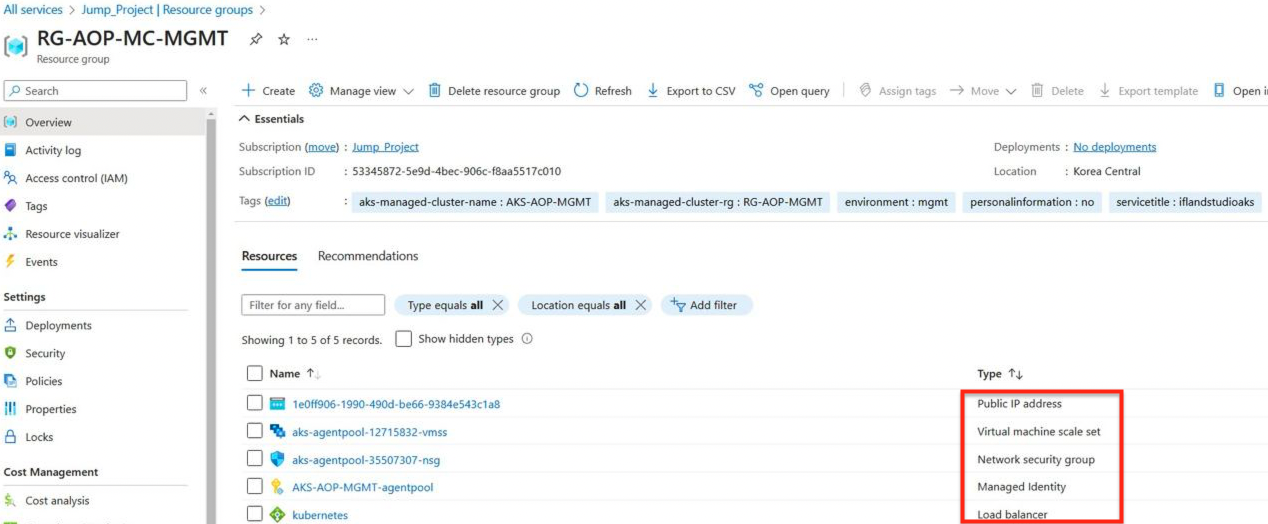Open the Jump_Project subscription link
Viewport: 1268px width, 524px height.
(385, 147)
